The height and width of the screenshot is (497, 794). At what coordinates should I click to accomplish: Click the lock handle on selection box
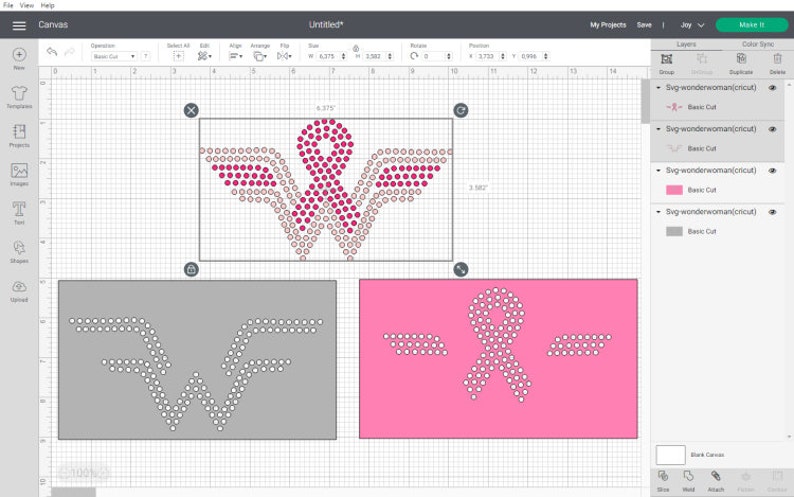coord(191,270)
